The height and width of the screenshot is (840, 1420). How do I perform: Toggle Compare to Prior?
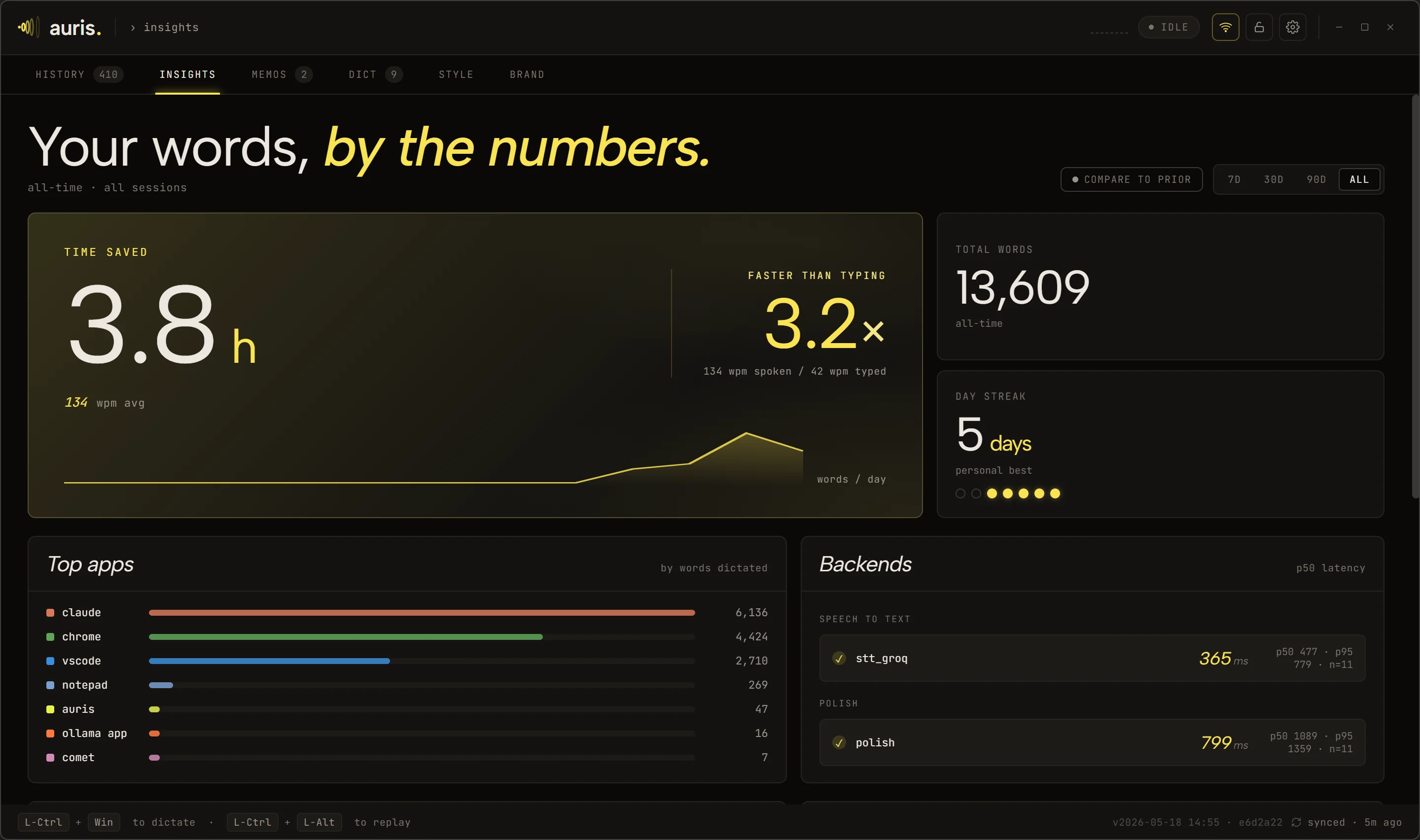point(1132,179)
